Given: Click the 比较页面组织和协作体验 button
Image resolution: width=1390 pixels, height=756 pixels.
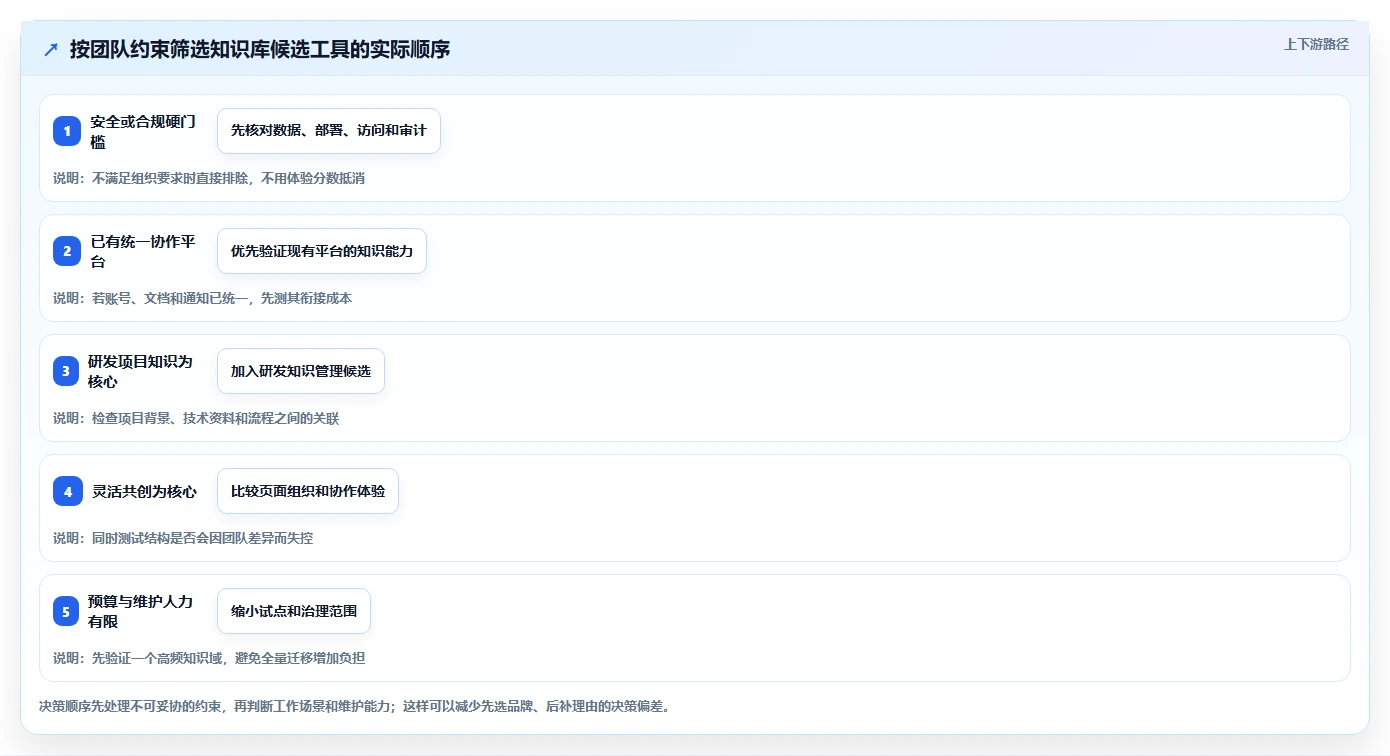Looking at the screenshot, I should tap(308, 491).
